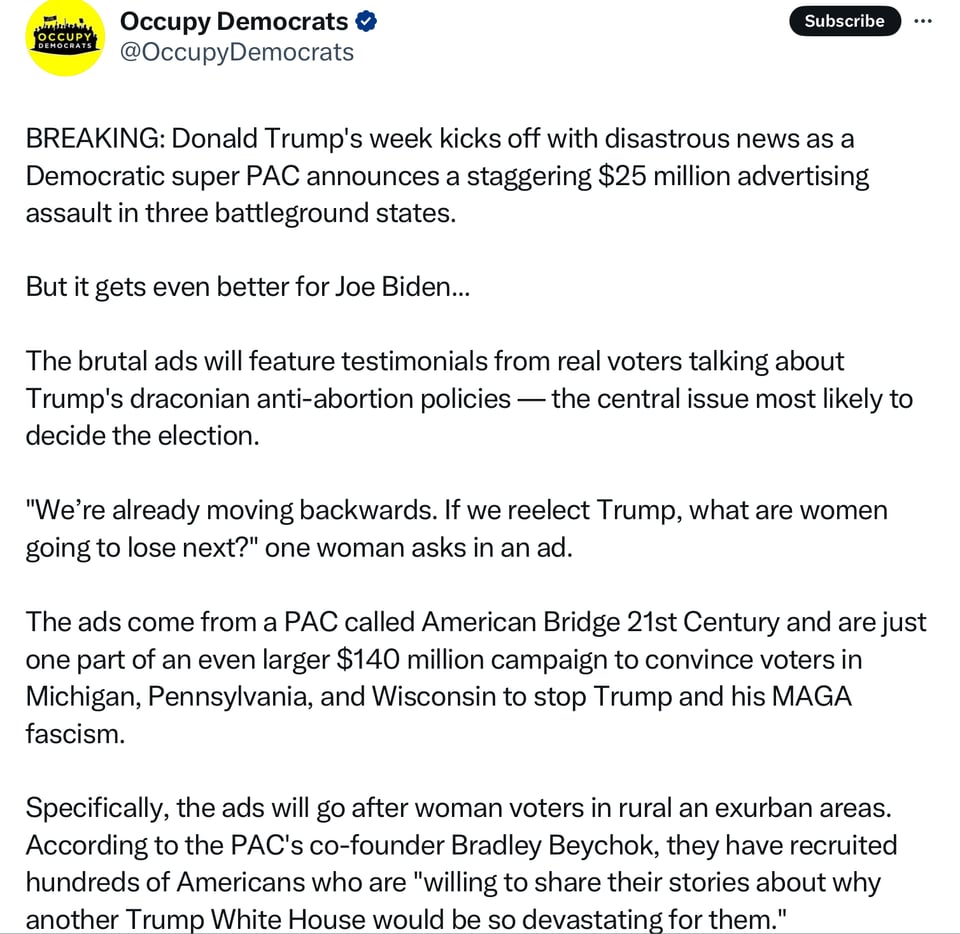Open the Occupy Democrats display name link
This screenshot has width=960, height=934.
234,22
